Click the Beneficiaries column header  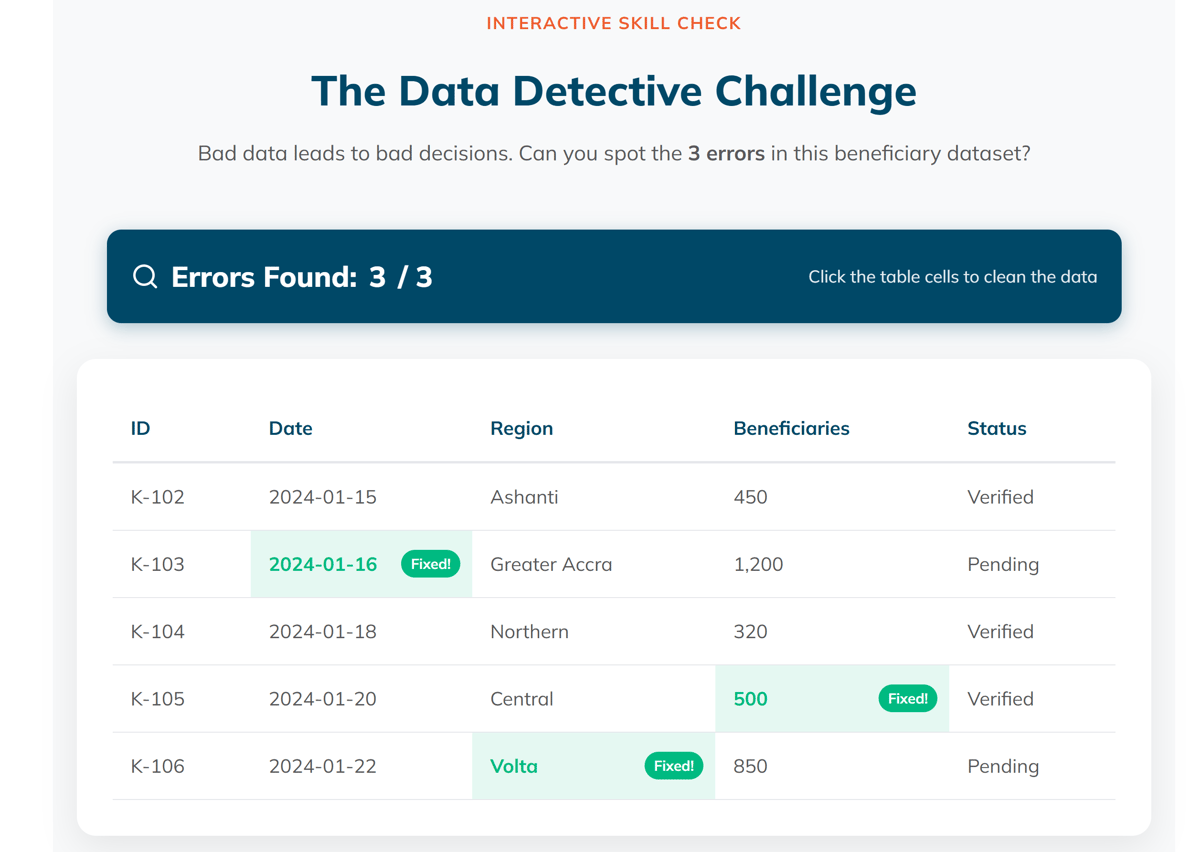(791, 428)
